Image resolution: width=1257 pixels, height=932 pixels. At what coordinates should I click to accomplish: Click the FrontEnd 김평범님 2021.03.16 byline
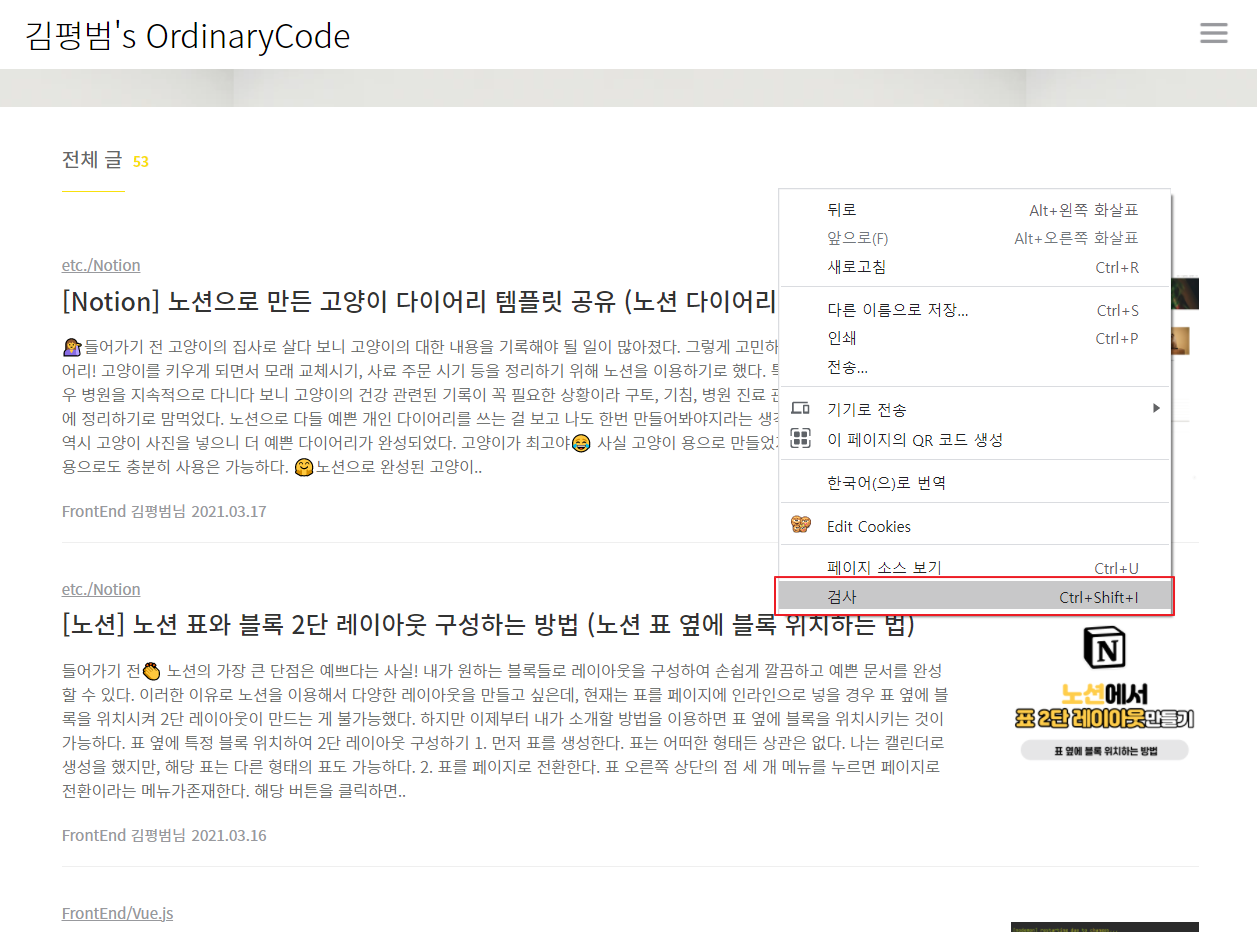164,835
